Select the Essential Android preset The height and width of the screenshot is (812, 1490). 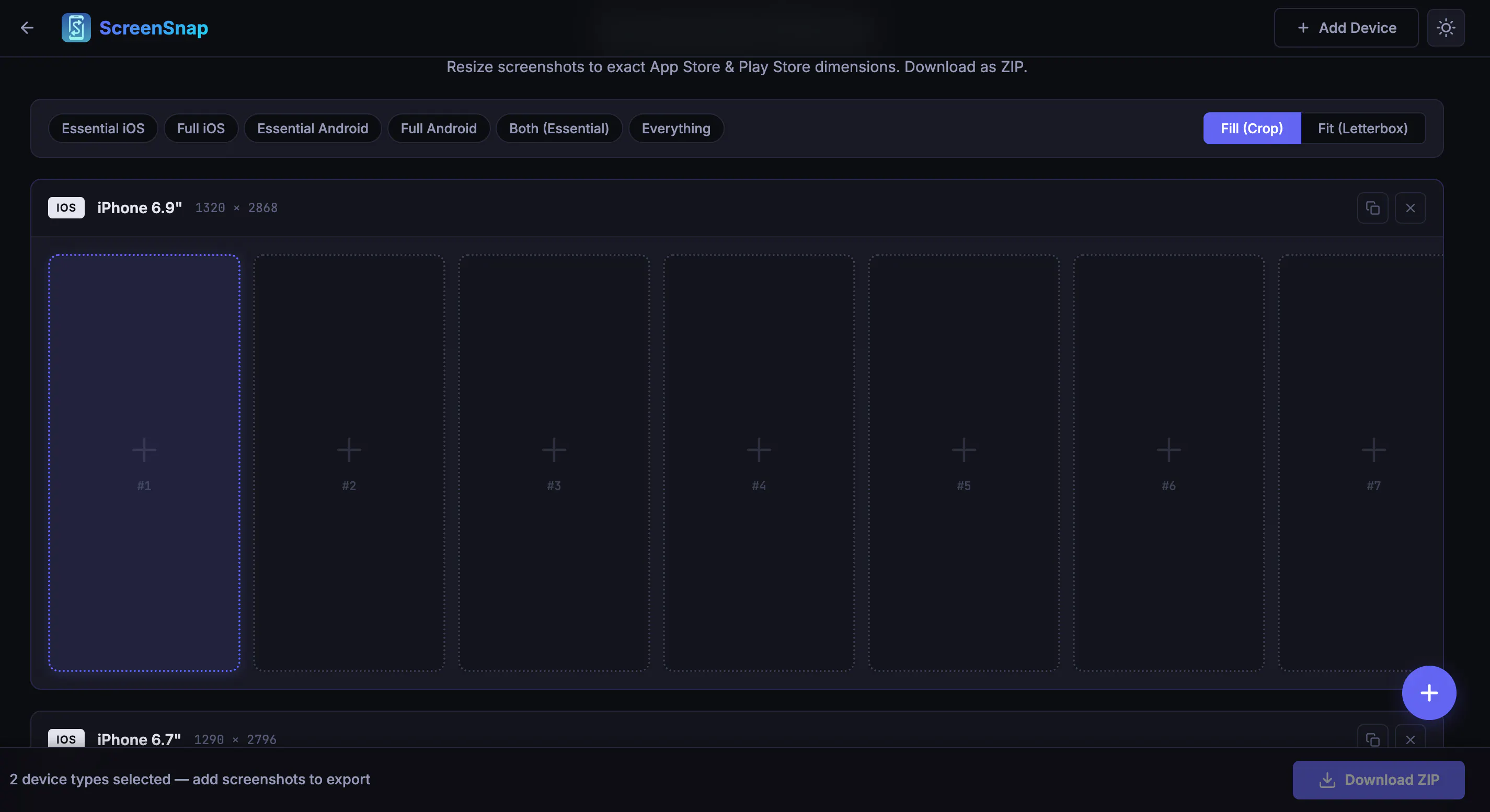312,129
